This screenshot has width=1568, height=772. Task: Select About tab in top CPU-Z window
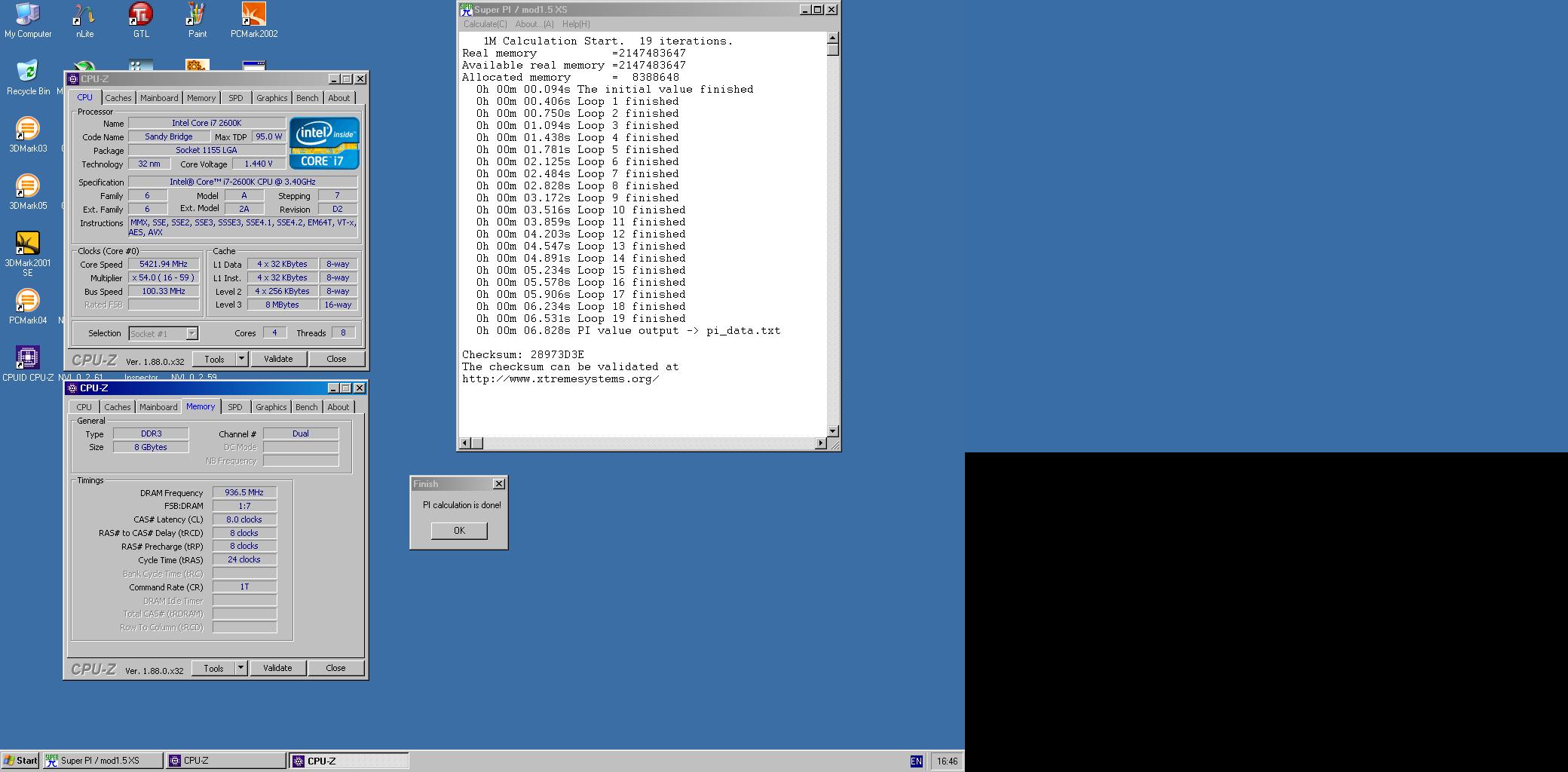point(339,98)
